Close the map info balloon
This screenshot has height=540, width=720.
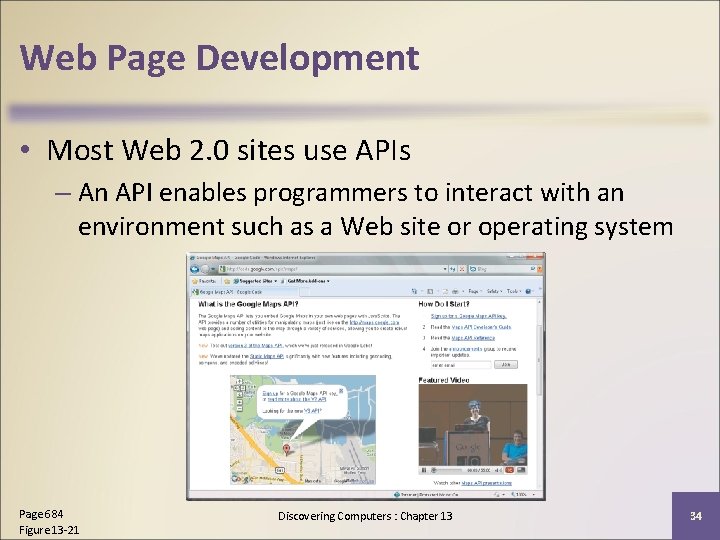pyautogui.click(x=341, y=392)
